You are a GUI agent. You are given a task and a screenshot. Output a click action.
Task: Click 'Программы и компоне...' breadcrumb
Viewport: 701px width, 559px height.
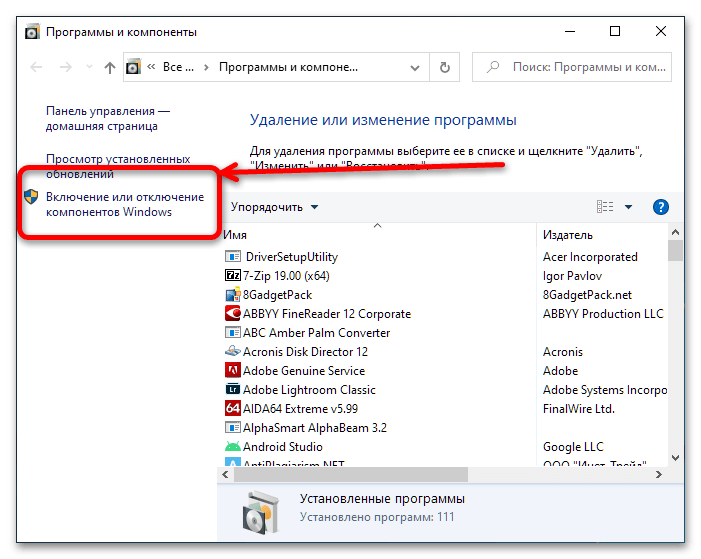pos(288,67)
